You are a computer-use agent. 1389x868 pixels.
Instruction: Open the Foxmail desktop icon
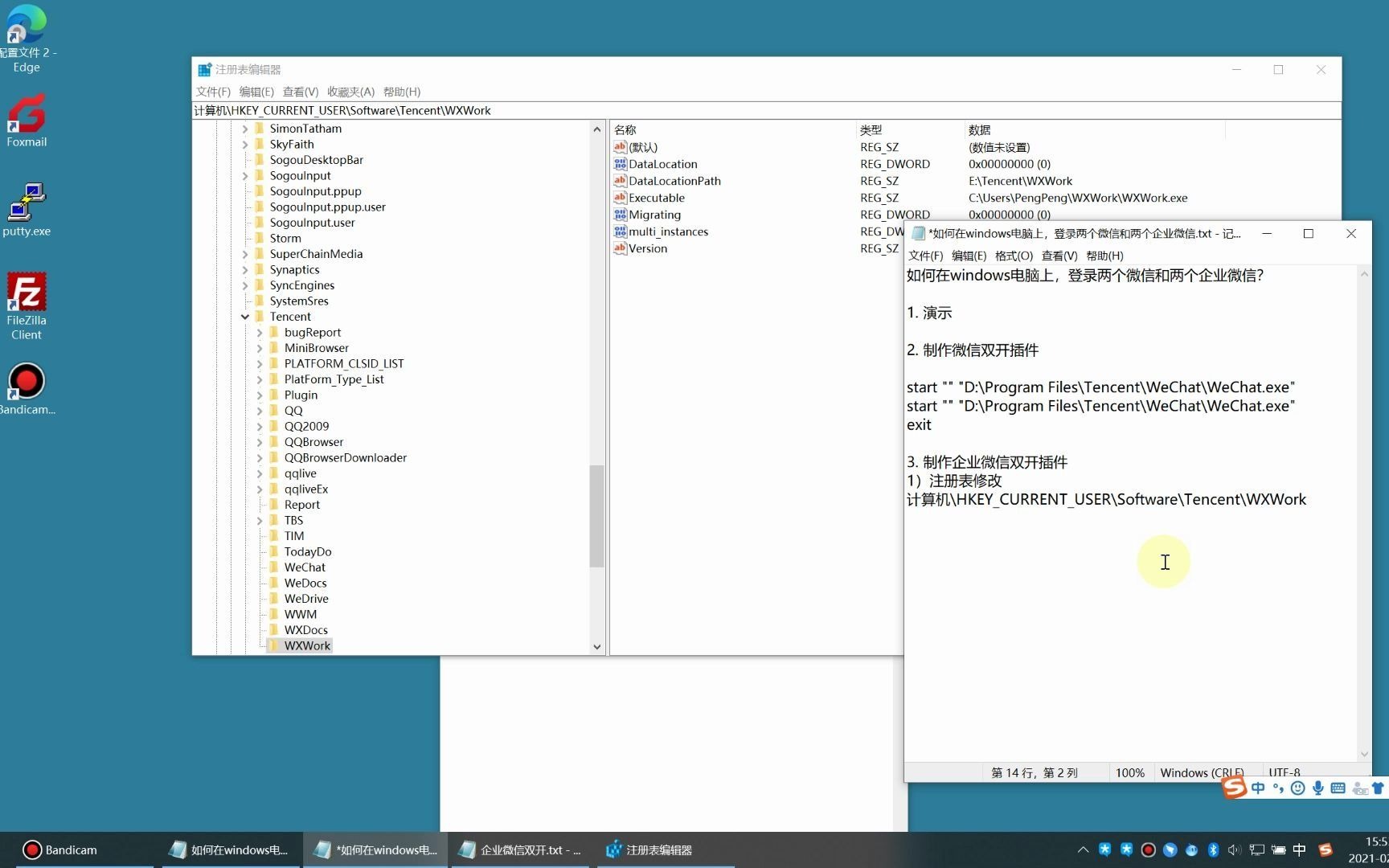tap(27, 121)
